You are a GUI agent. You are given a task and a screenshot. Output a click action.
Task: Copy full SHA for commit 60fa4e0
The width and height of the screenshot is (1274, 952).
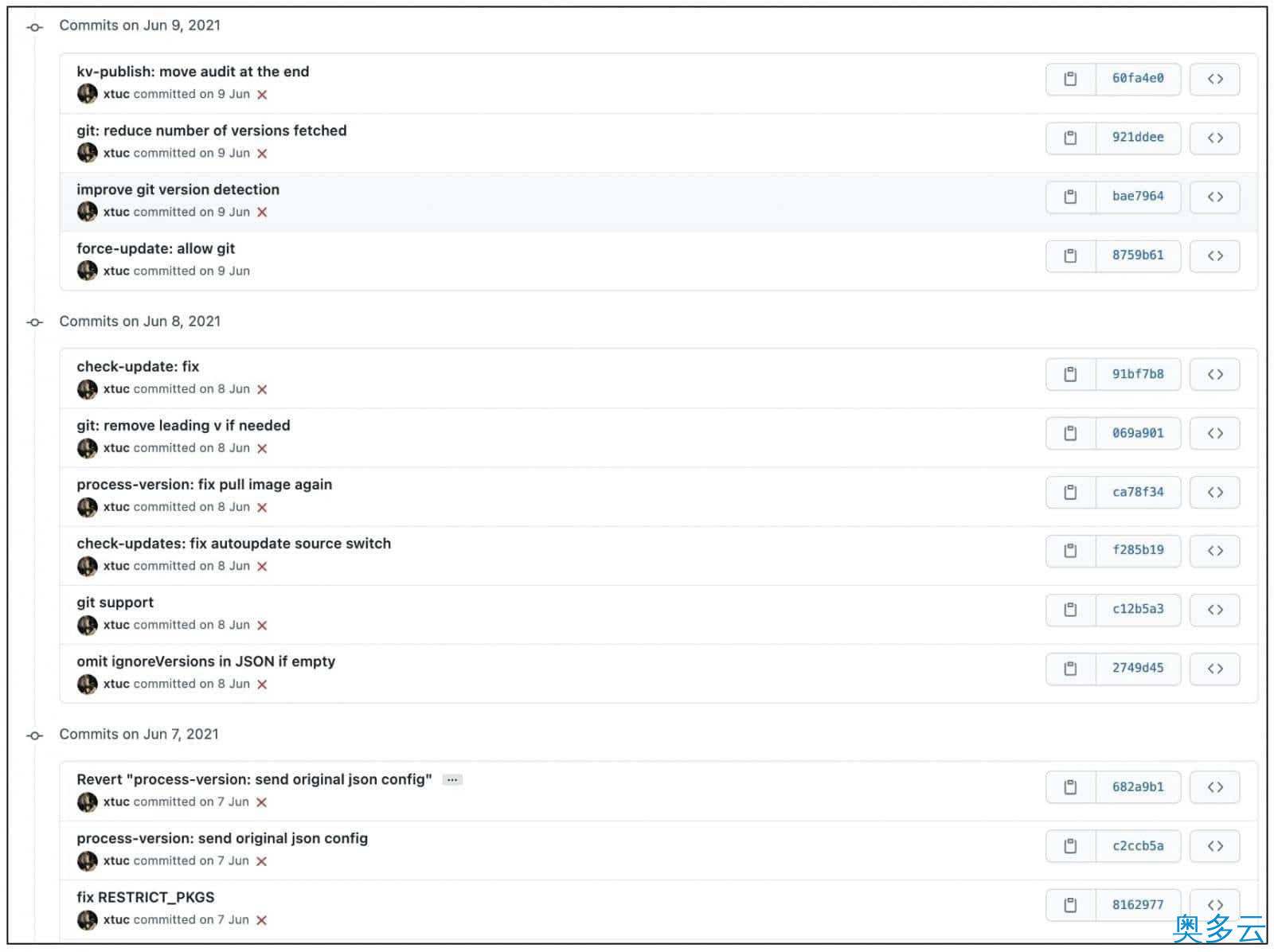pos(1070,79)
